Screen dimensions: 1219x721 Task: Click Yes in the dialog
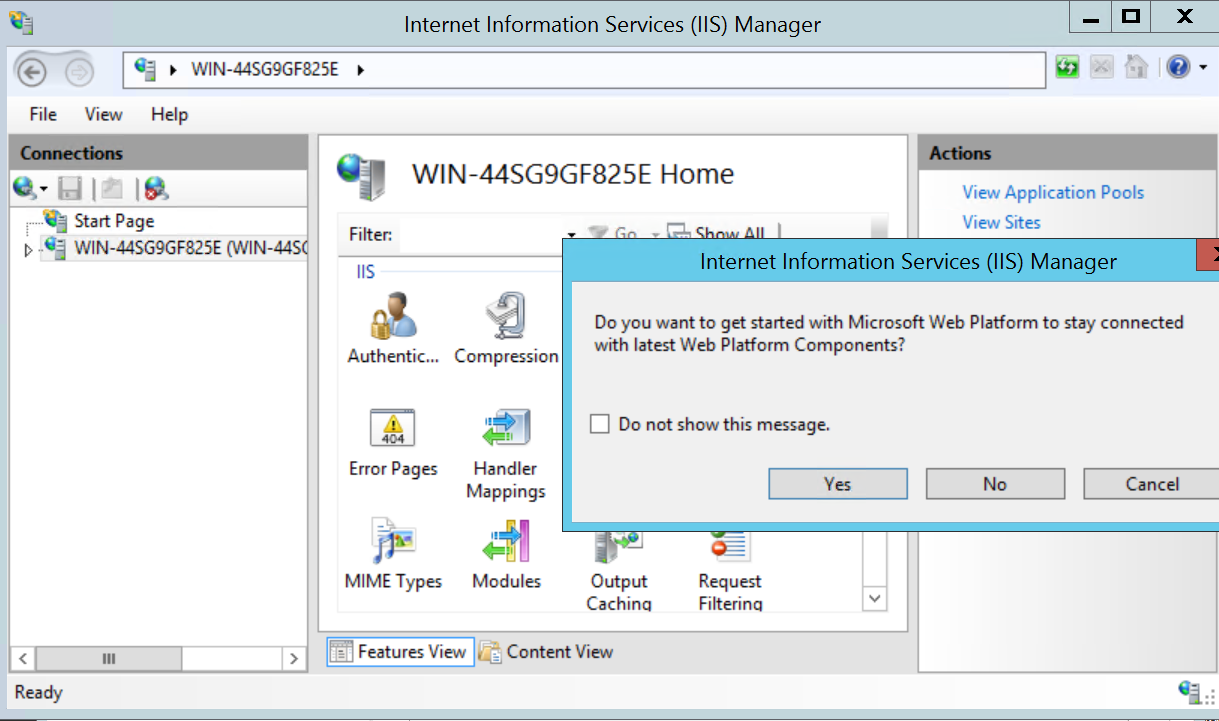tap(838, 484)
